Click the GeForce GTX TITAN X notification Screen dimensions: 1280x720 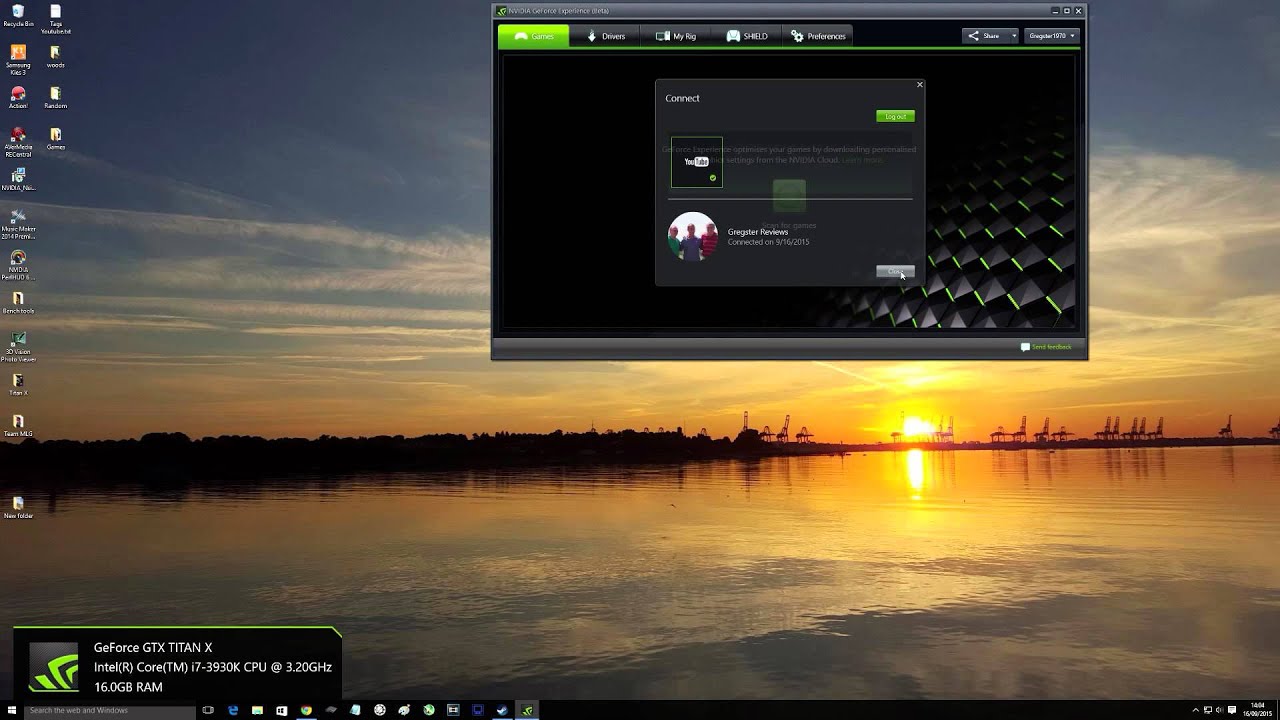[177, 665]
